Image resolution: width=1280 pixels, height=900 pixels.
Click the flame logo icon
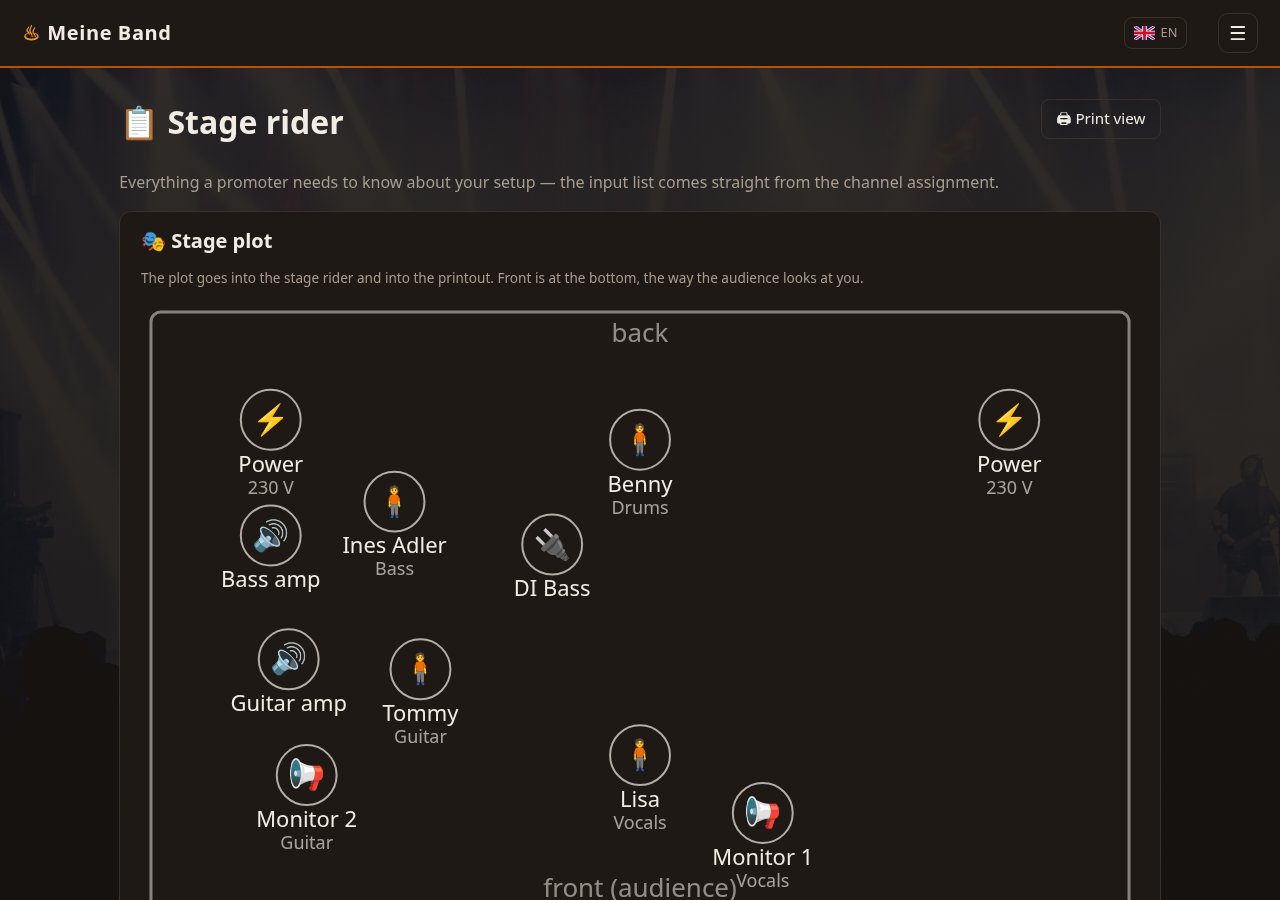pos(31,33)
